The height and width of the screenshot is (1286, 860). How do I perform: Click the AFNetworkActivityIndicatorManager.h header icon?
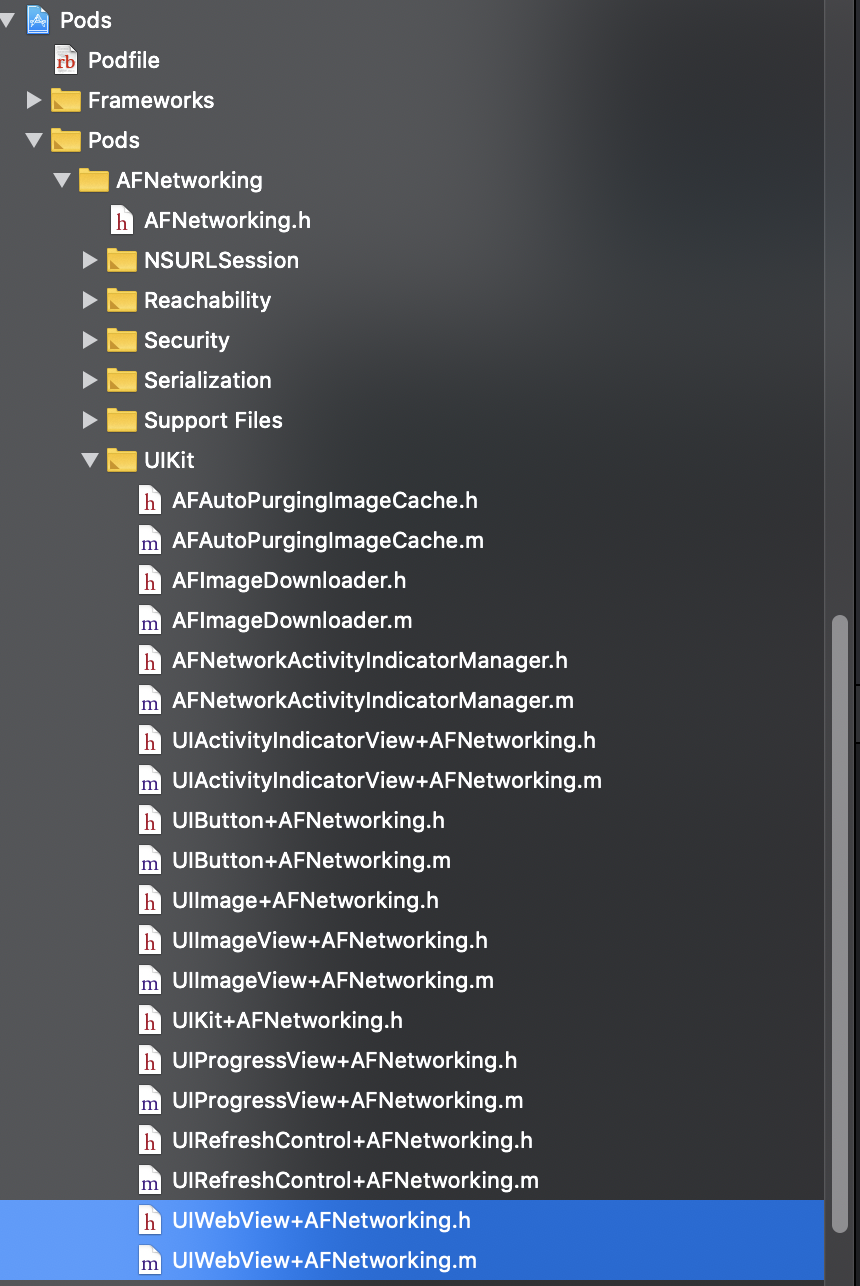pos(150,660)
